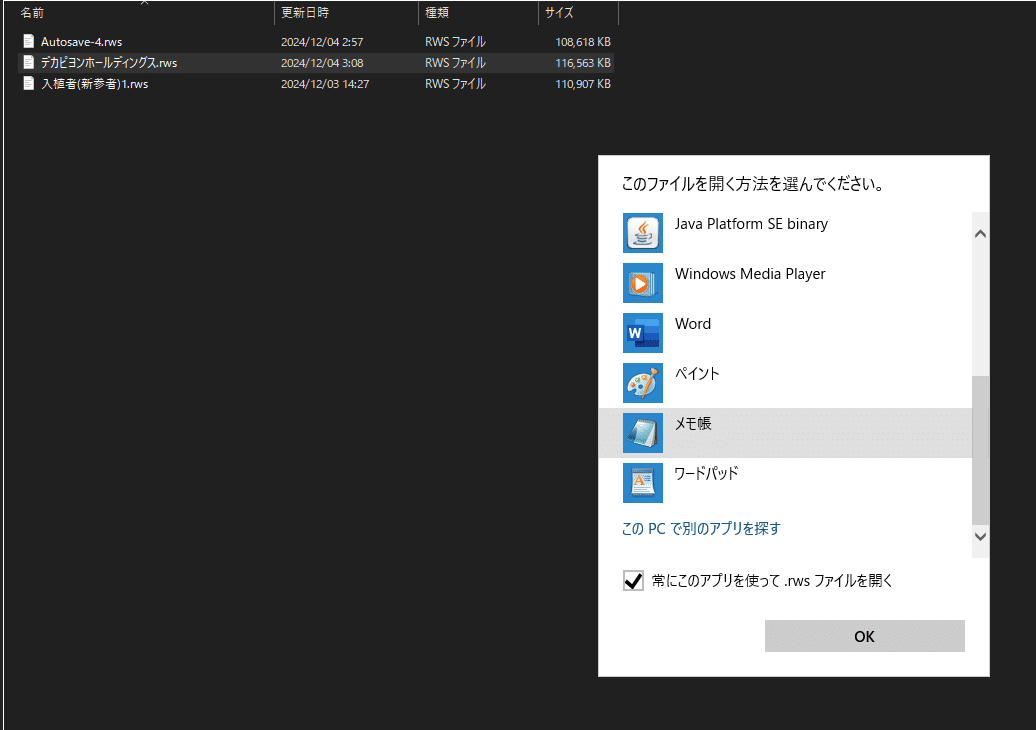The width and height of the screenshot is (1036, 730).
Task: Confirm with the OK button
Action: [x=864, y=636]
